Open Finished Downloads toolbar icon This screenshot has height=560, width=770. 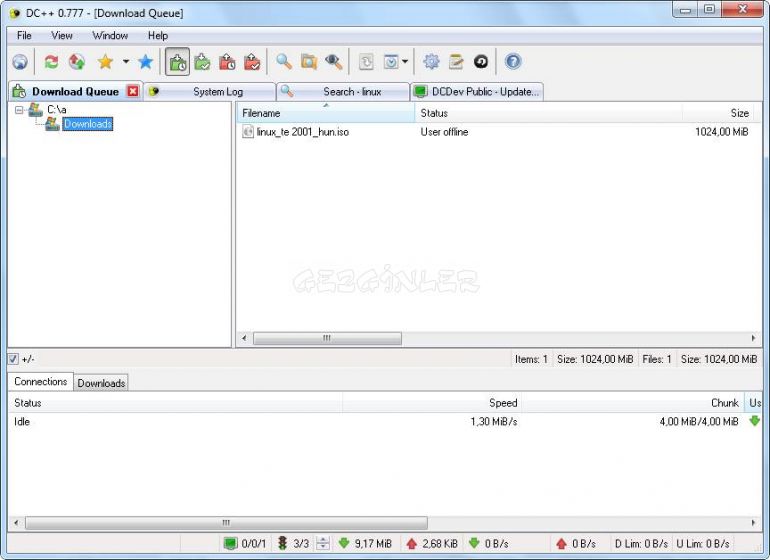202,62
